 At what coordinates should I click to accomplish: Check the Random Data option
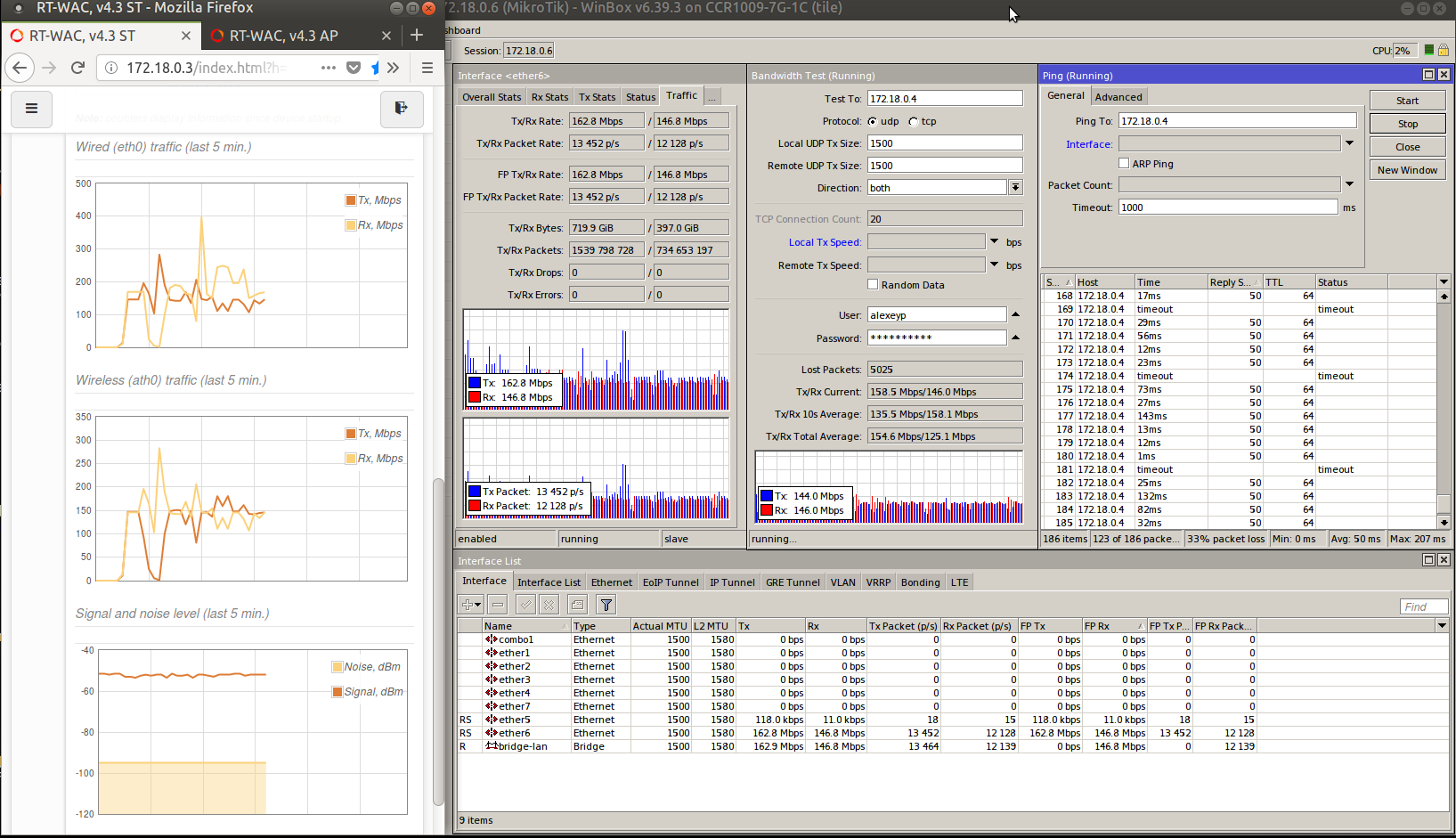[873, 285]
